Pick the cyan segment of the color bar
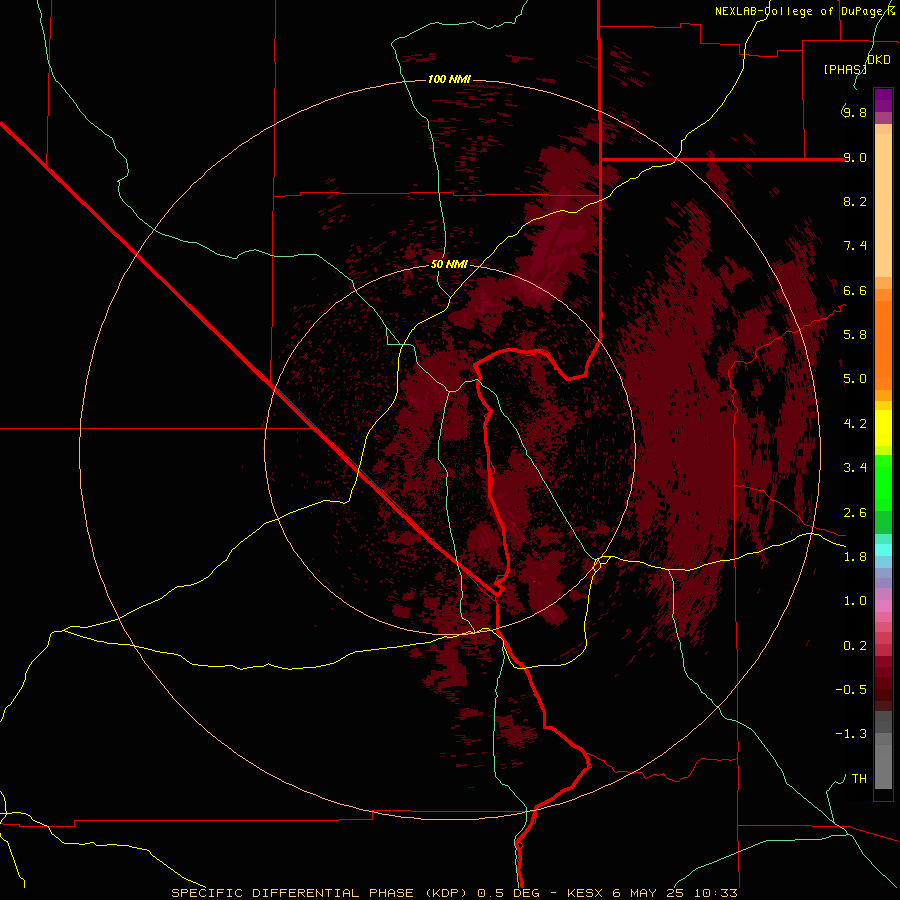The image size is (900, 900). (x=883, y=550)
